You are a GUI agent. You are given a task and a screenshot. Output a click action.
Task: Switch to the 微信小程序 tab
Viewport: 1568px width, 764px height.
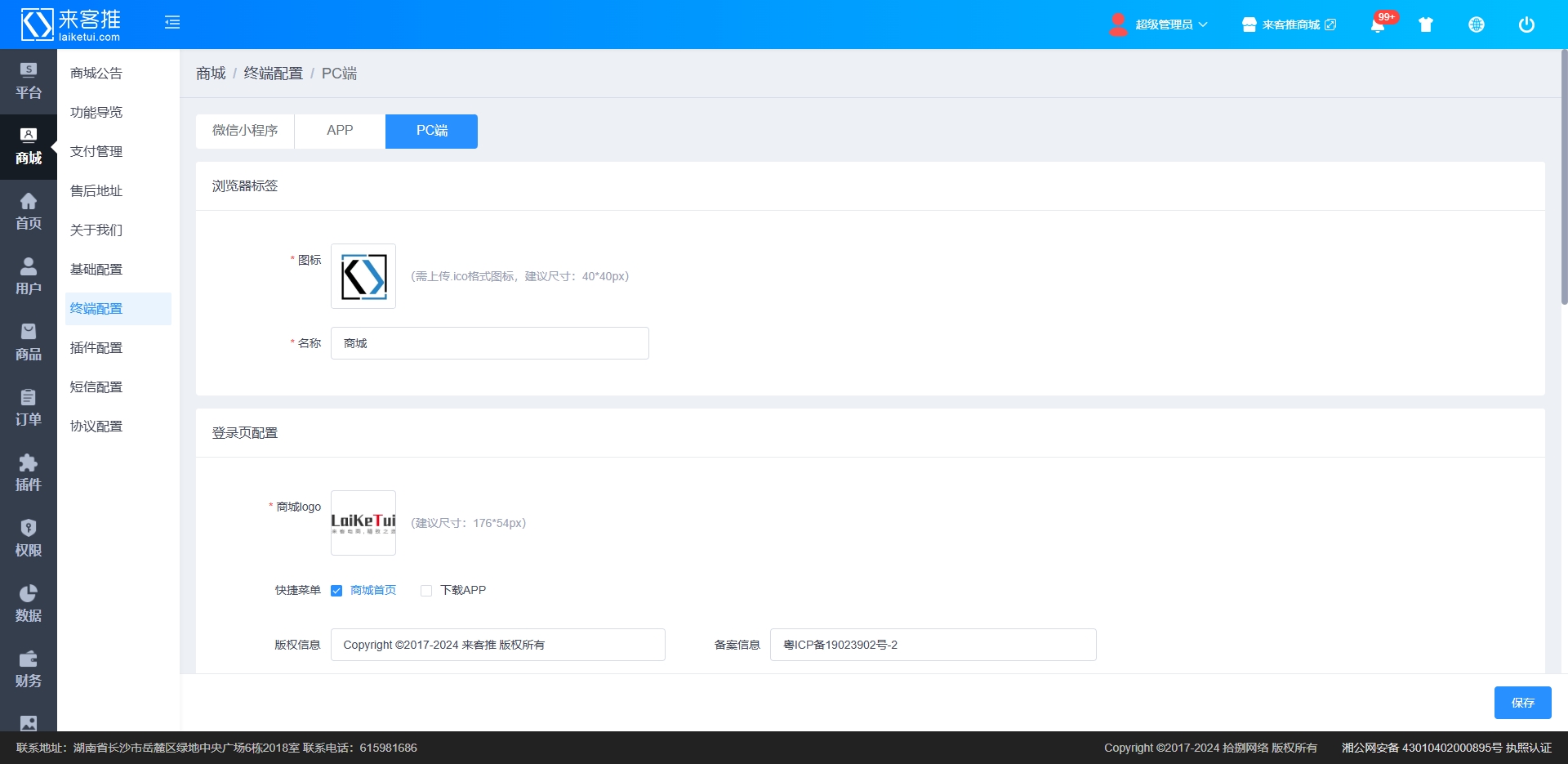[245, 131]
